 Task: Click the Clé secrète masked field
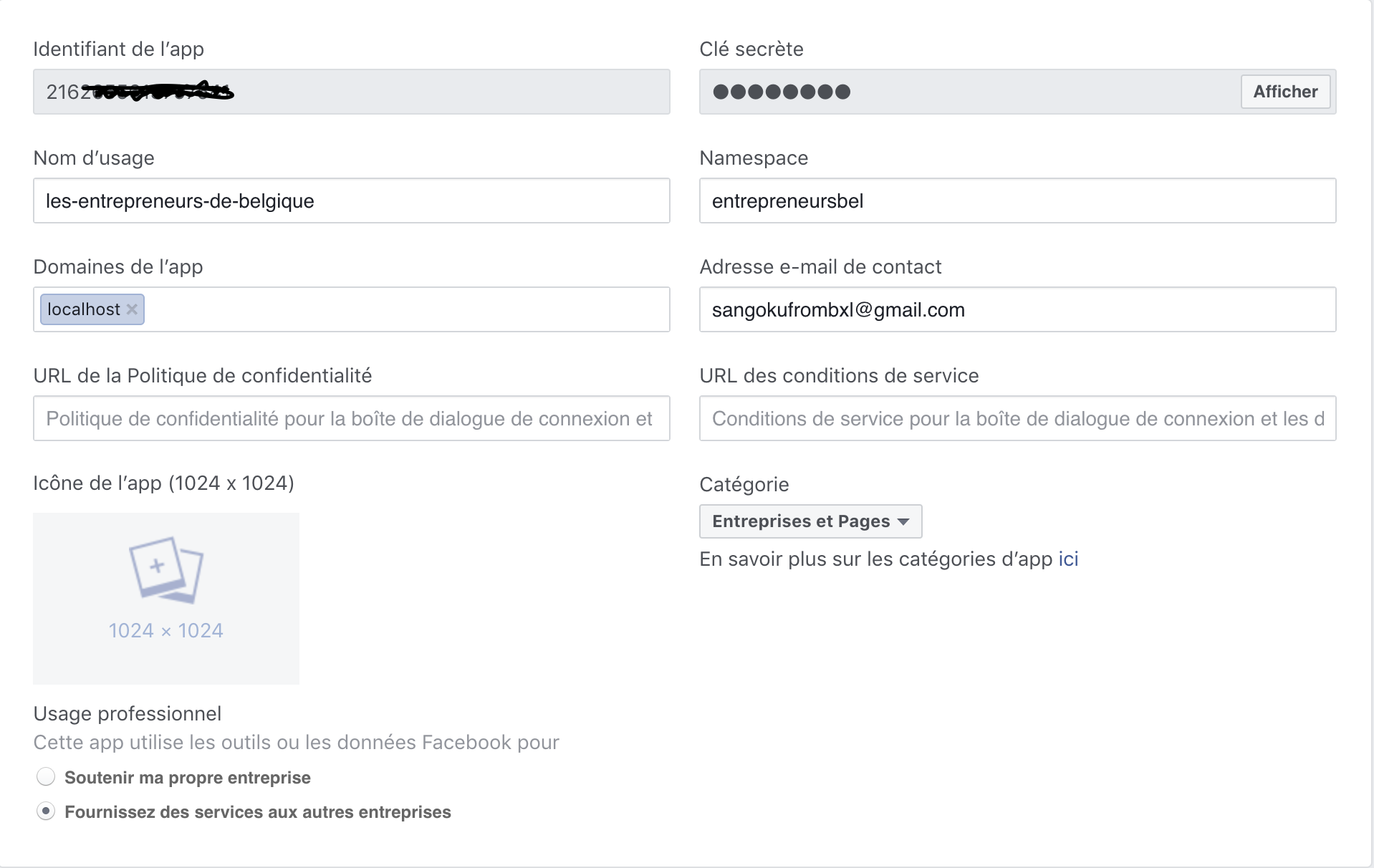970,92
